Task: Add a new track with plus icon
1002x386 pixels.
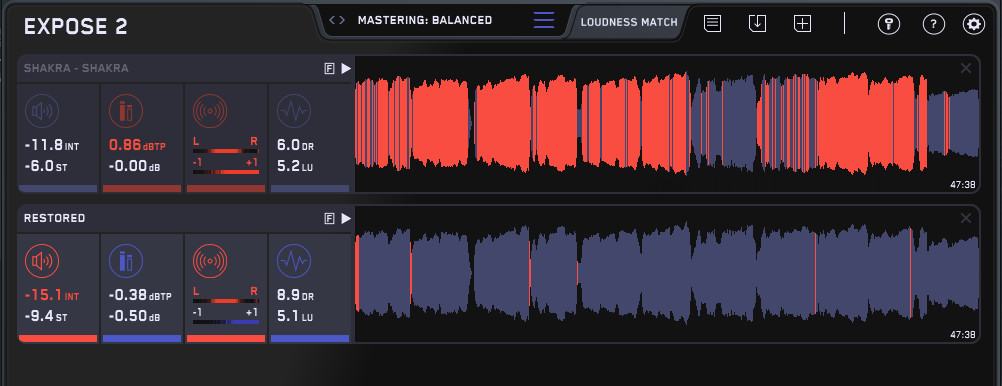Action: (802, 24)
